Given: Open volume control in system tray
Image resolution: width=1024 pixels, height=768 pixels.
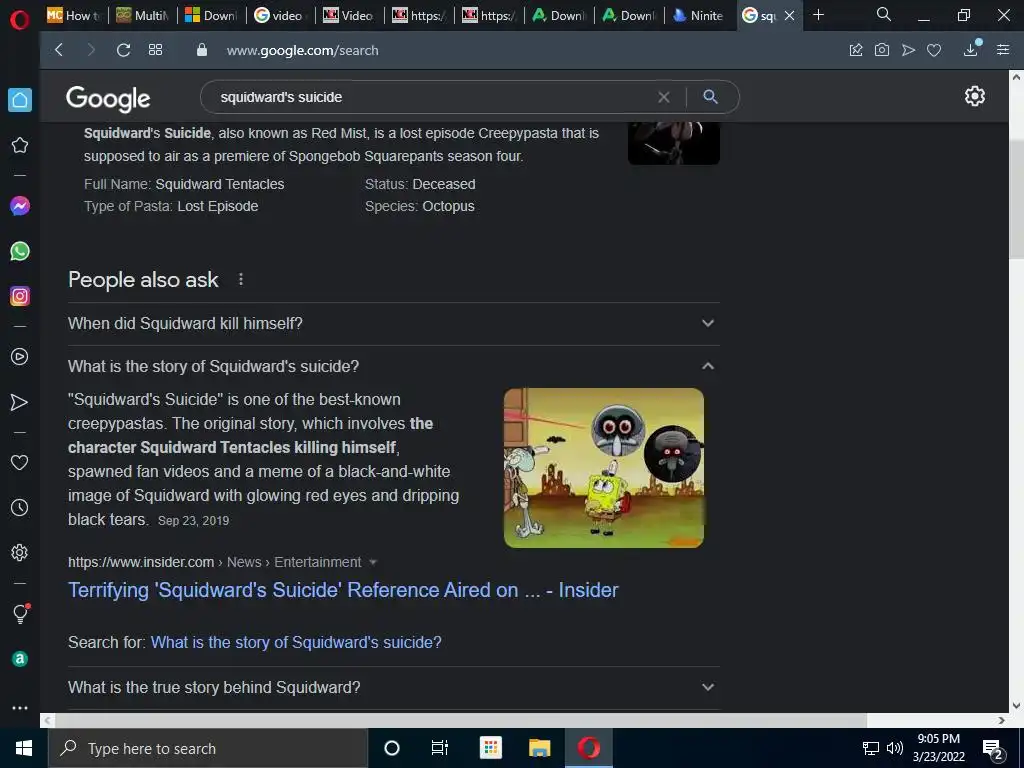Looking at the screenshot, I should 894,748.
